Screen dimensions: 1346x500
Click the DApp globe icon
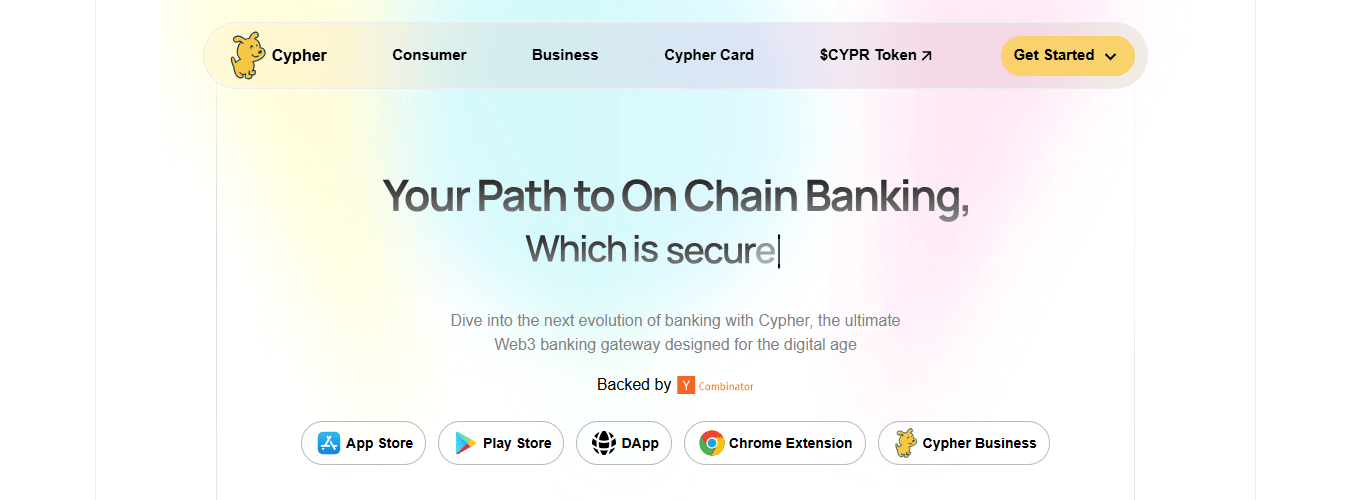coord(604,443)
